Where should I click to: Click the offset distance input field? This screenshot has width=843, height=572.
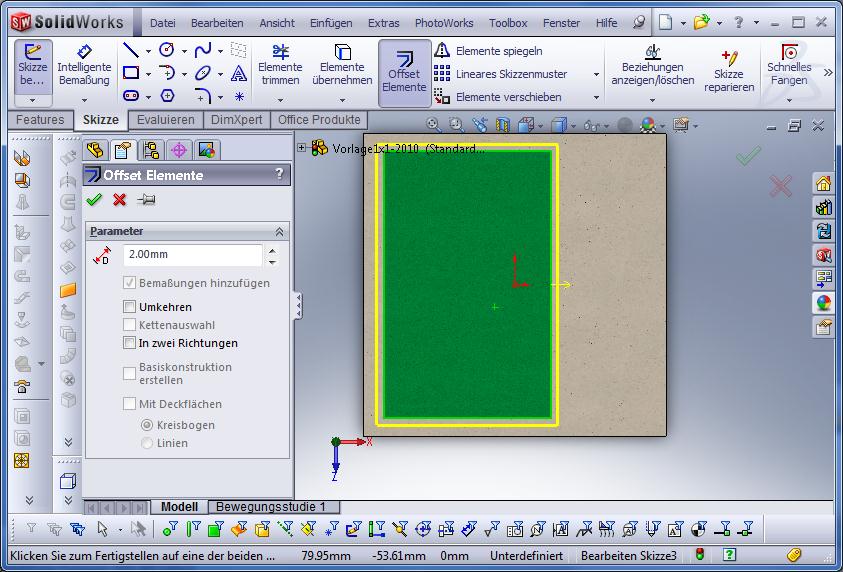(x=192, y=255)
